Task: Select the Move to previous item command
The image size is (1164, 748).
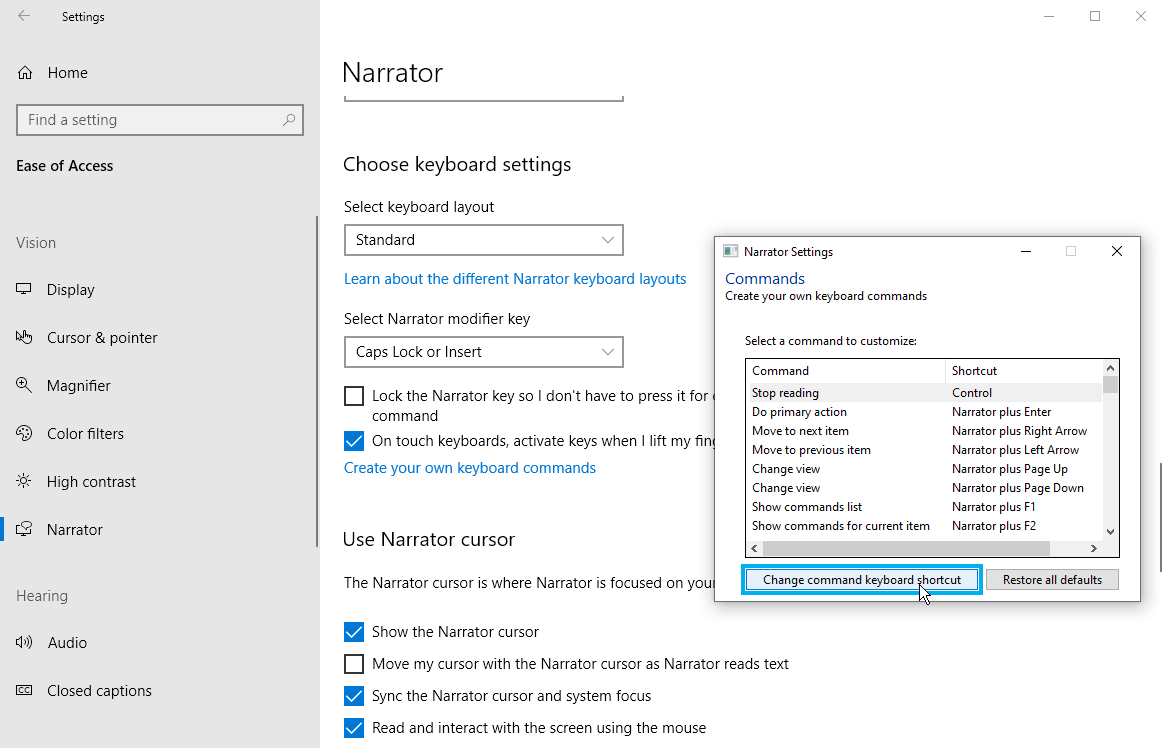Action: pyautogui.click(x=924, y=450)
